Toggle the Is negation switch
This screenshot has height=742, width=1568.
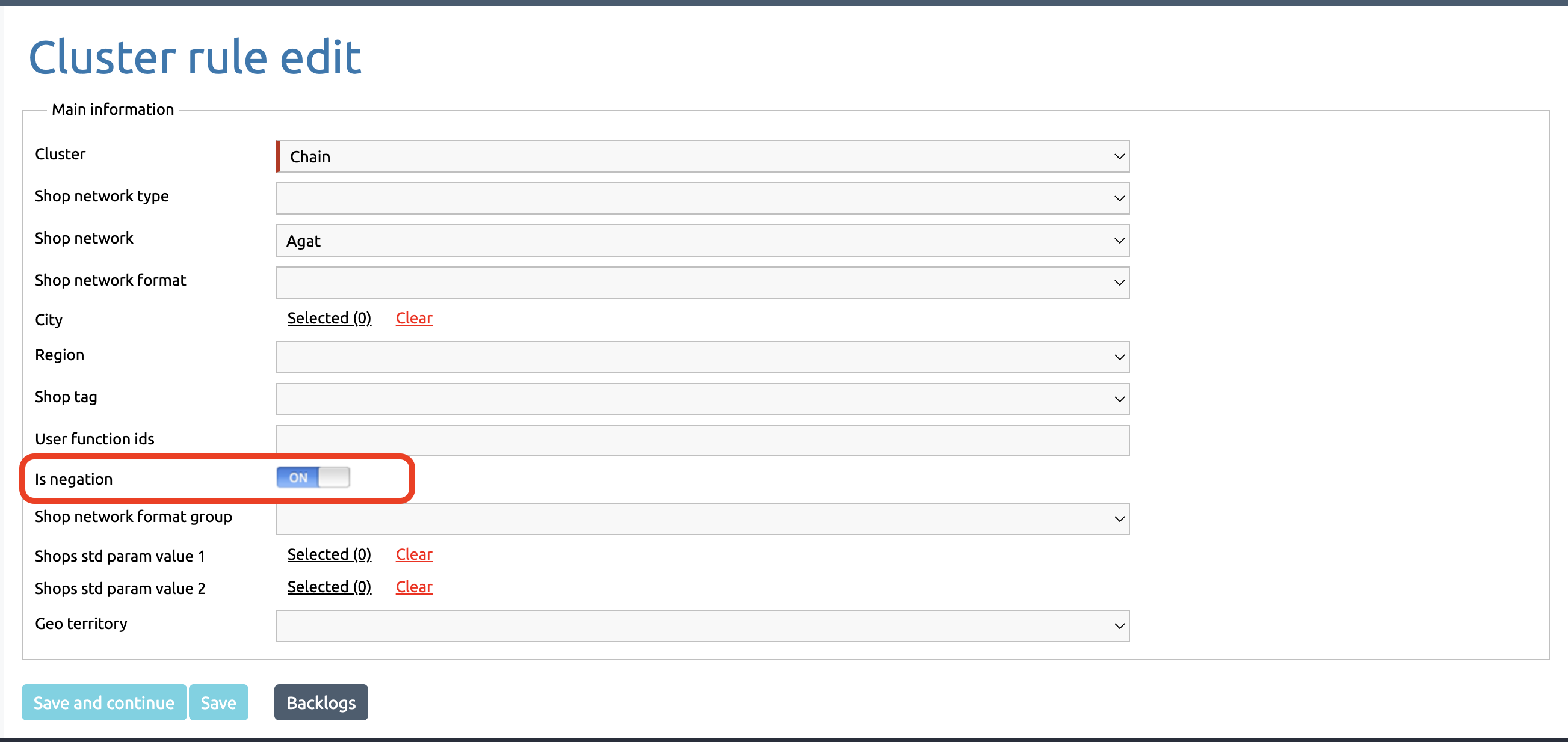(313, 477)
